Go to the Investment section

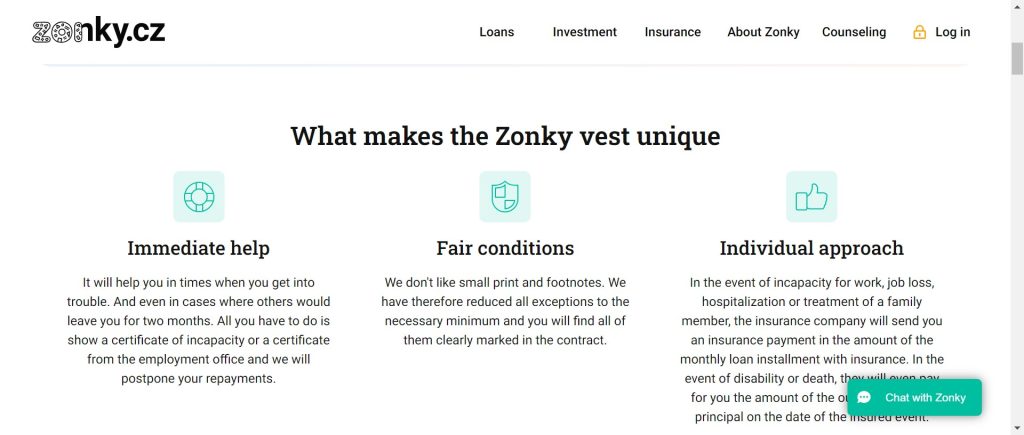[x=584, y=32]
